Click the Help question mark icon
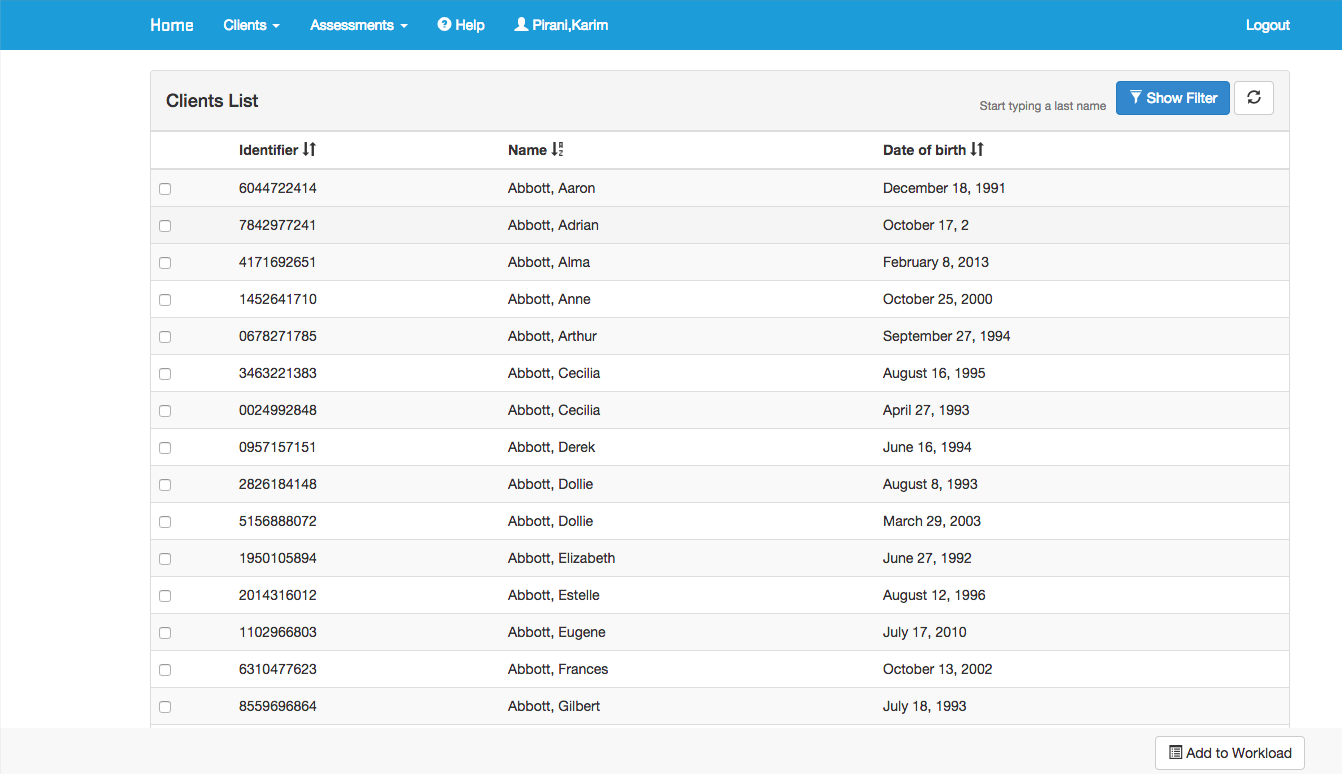This screenshot has width=1342, height=774. [444, 25]
